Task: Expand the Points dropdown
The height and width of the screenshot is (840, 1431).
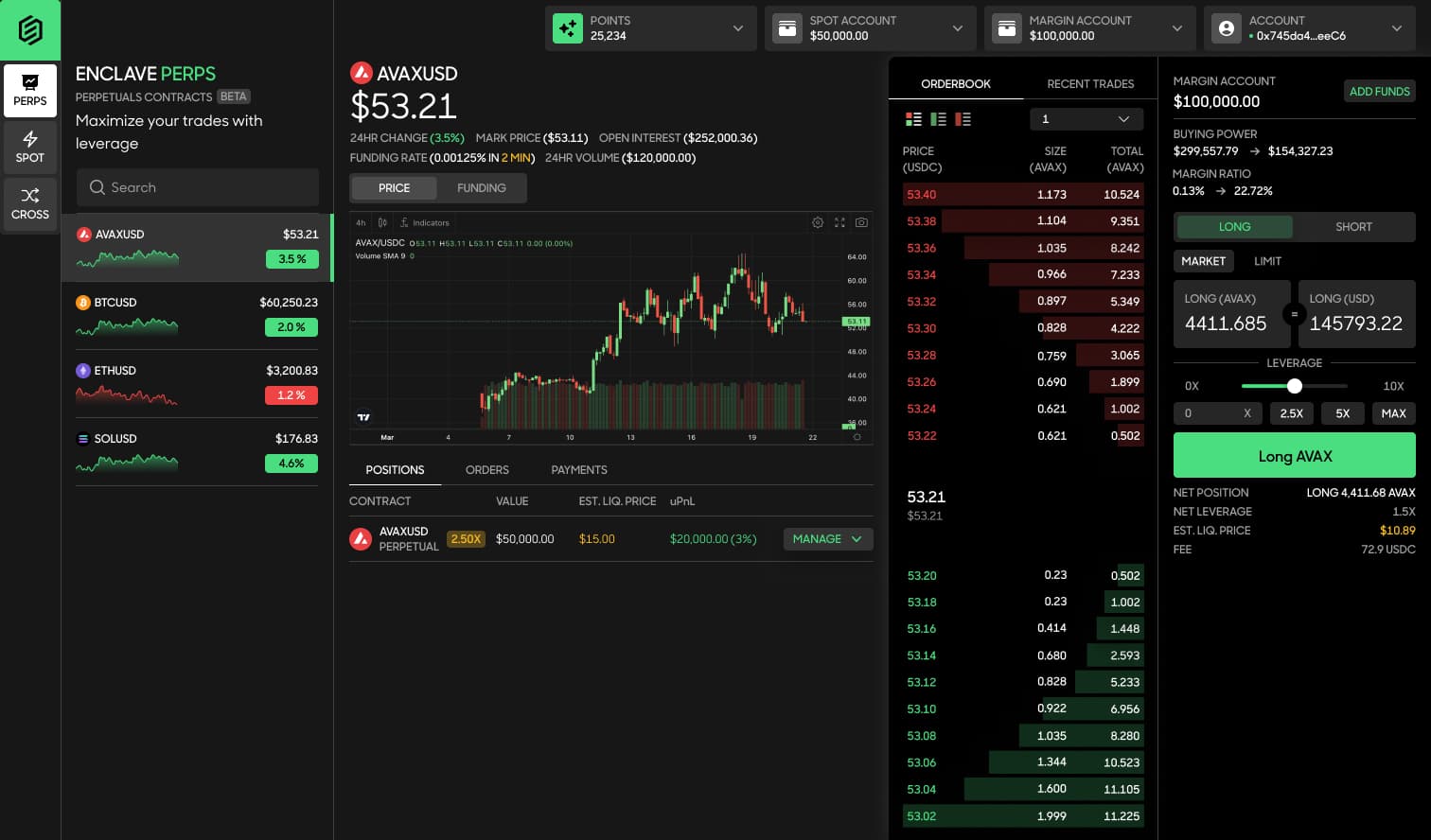Action: tap(738, 28)
